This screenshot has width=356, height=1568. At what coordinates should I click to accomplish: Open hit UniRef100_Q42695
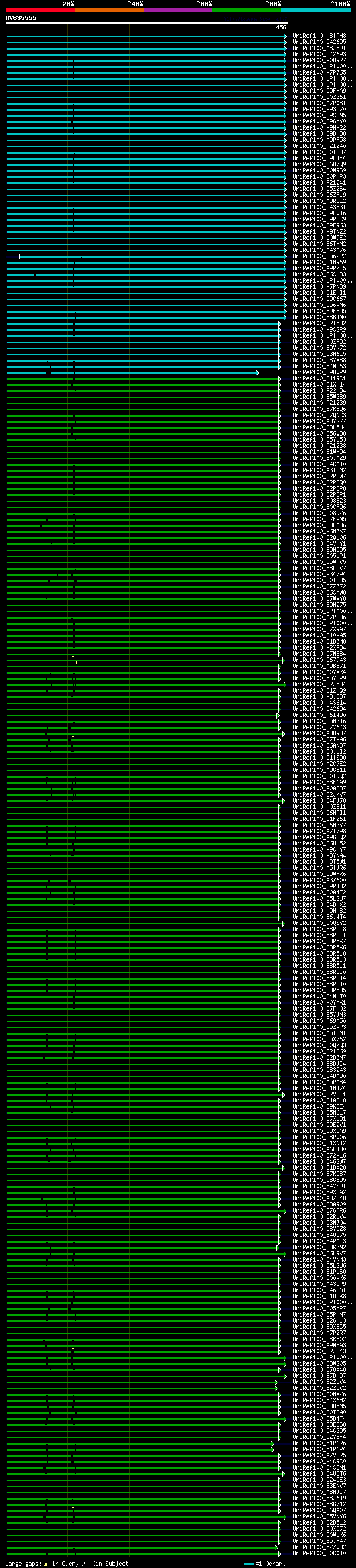(319, 42)
